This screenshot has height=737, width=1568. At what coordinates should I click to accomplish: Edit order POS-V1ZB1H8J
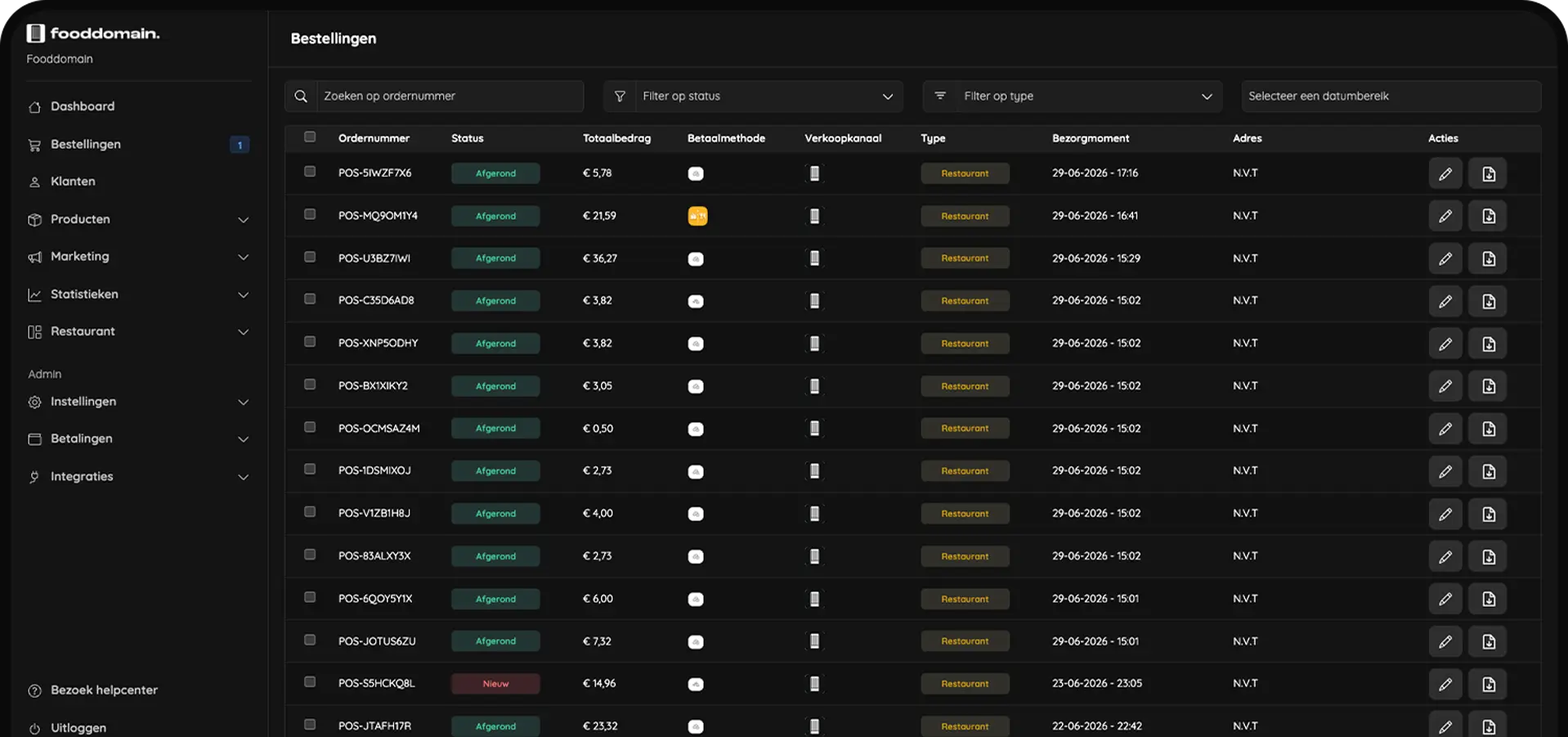point(1445,514)
